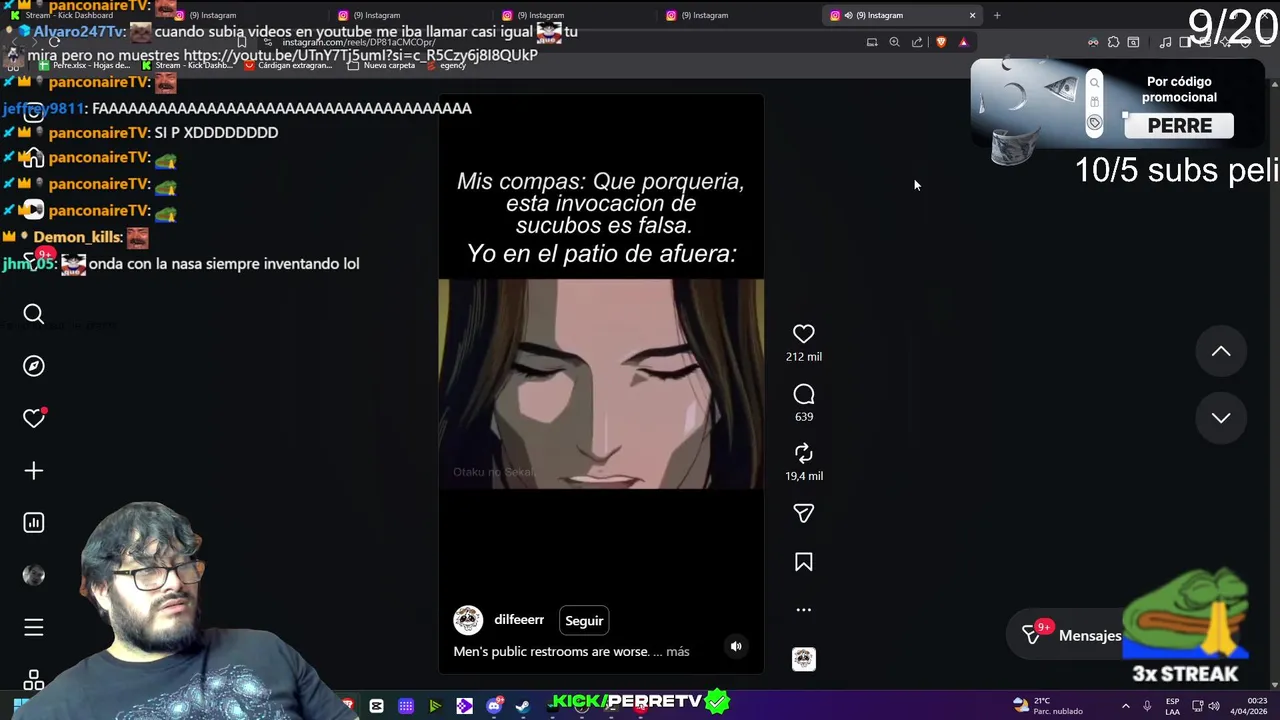Click the reel video of the anime face
Viewport: 1280px width, 720px height.
[x=601, y=384]
